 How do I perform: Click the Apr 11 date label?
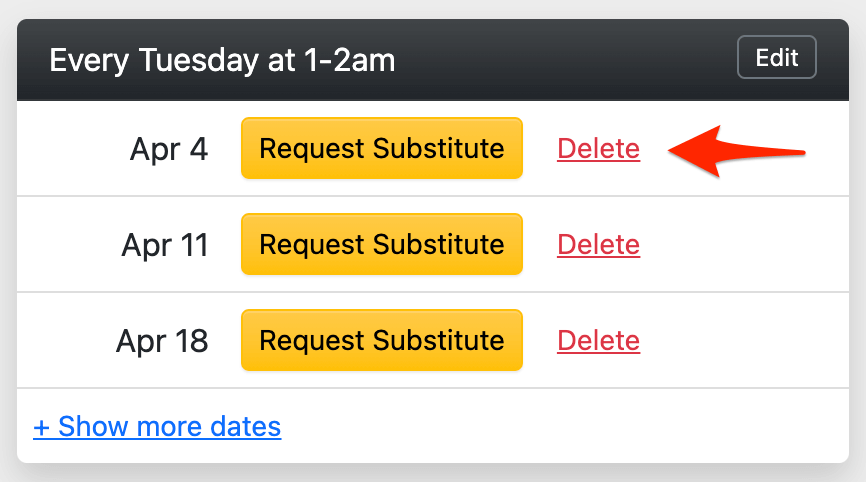tap(165, 245)
